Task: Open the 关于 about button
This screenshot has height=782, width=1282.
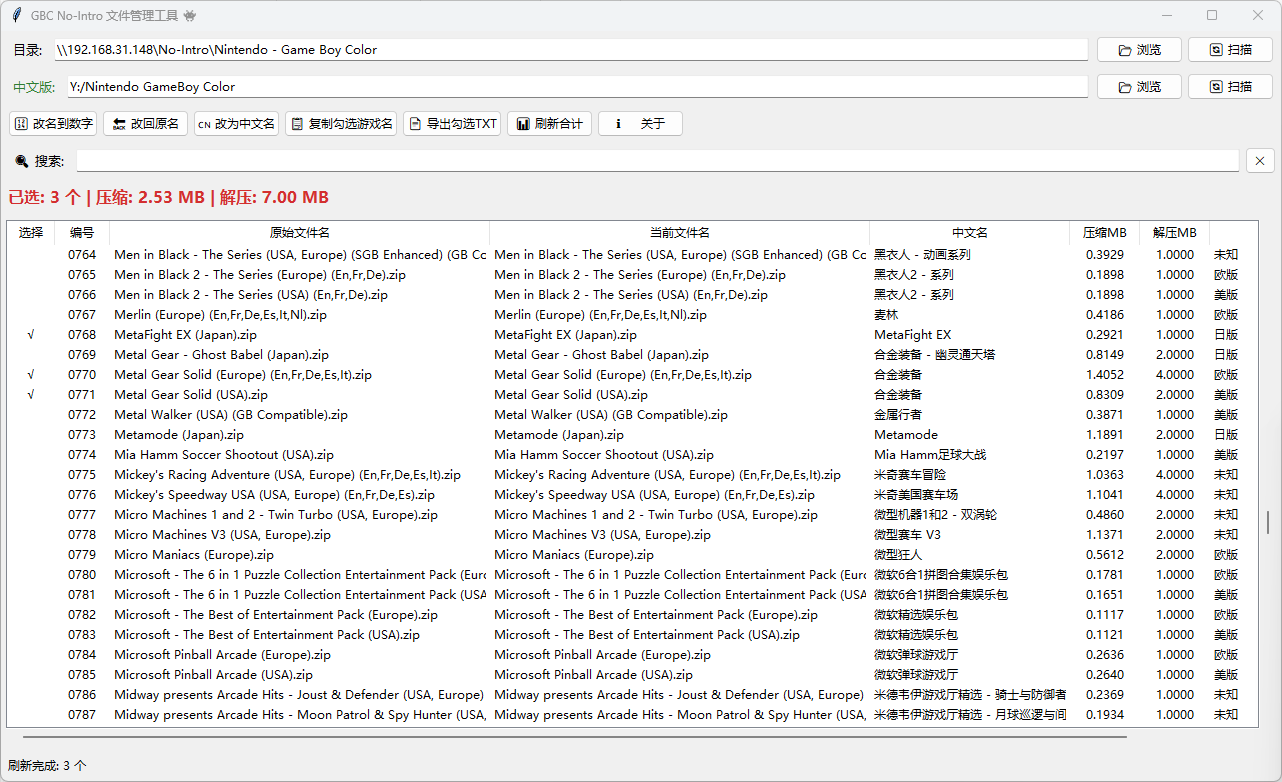Action: click(x=640, y=124)
